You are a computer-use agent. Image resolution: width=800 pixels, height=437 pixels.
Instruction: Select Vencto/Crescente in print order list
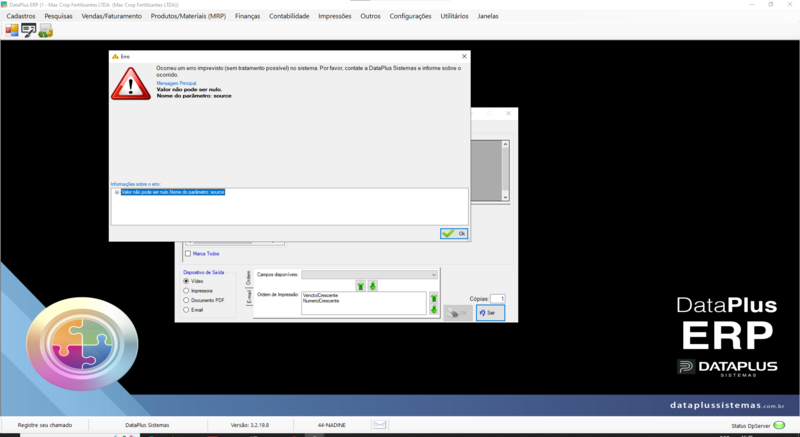pyautogui.click(x=320, y=295)
